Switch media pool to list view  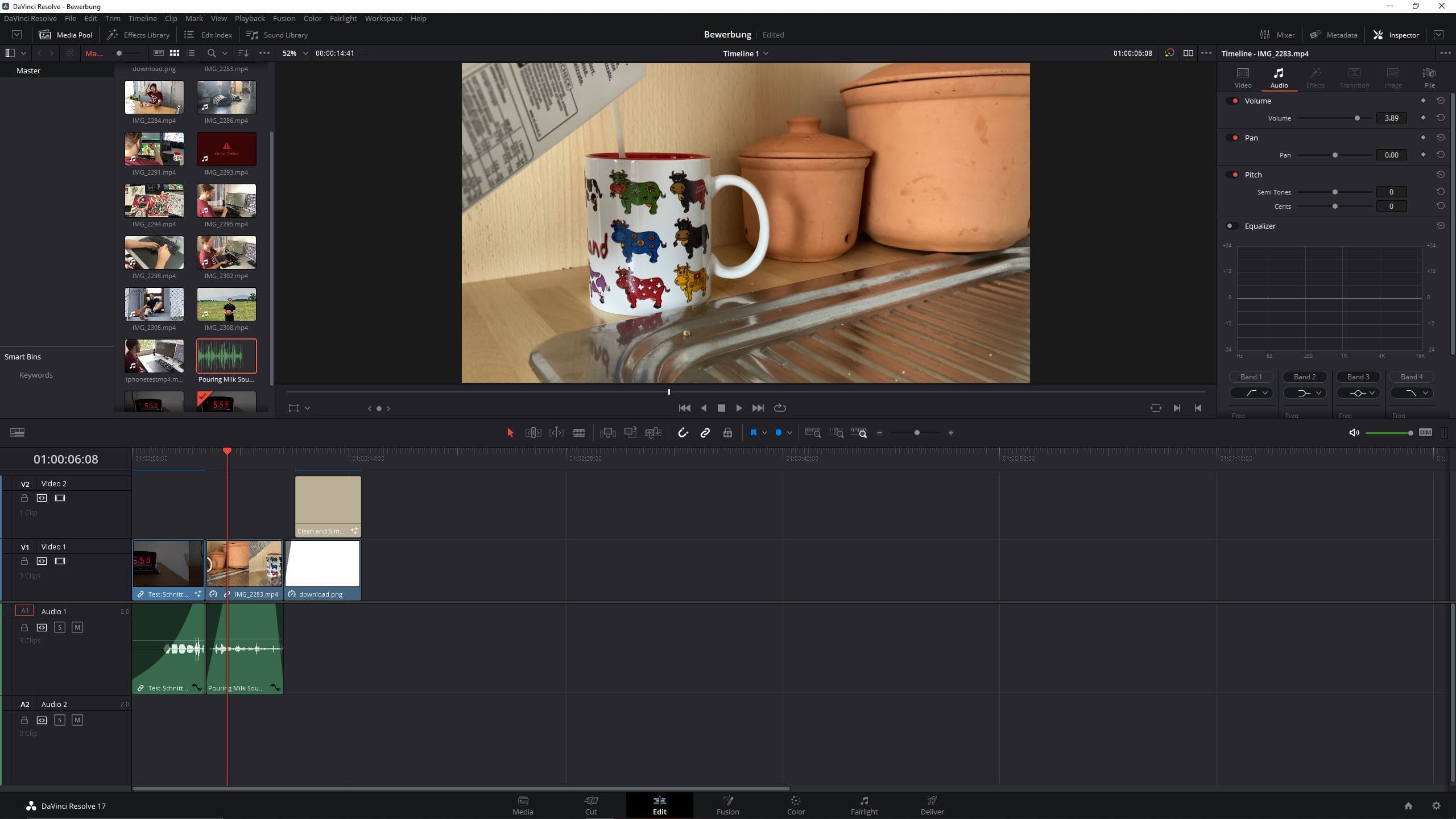pyautogui.click(x=191, y=53)
